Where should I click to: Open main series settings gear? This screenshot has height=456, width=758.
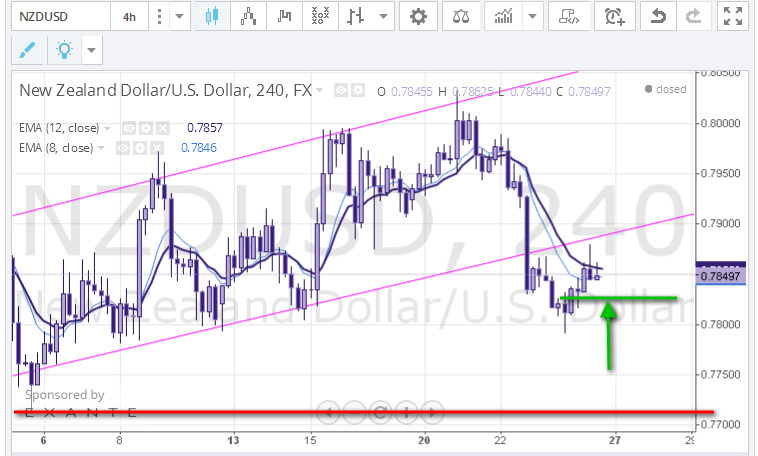[x=357, y=90]
